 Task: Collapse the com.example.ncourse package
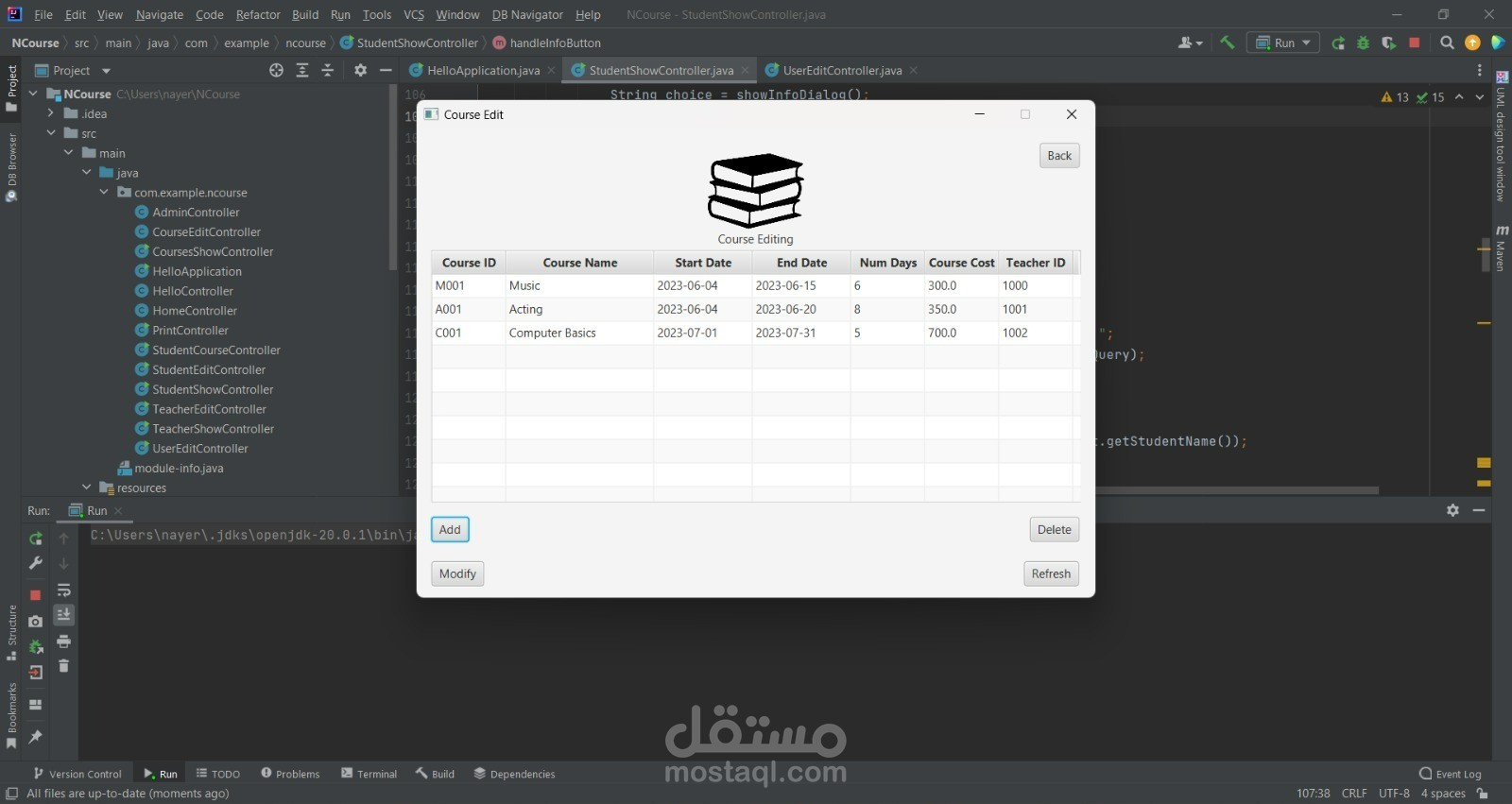point(104,192)
